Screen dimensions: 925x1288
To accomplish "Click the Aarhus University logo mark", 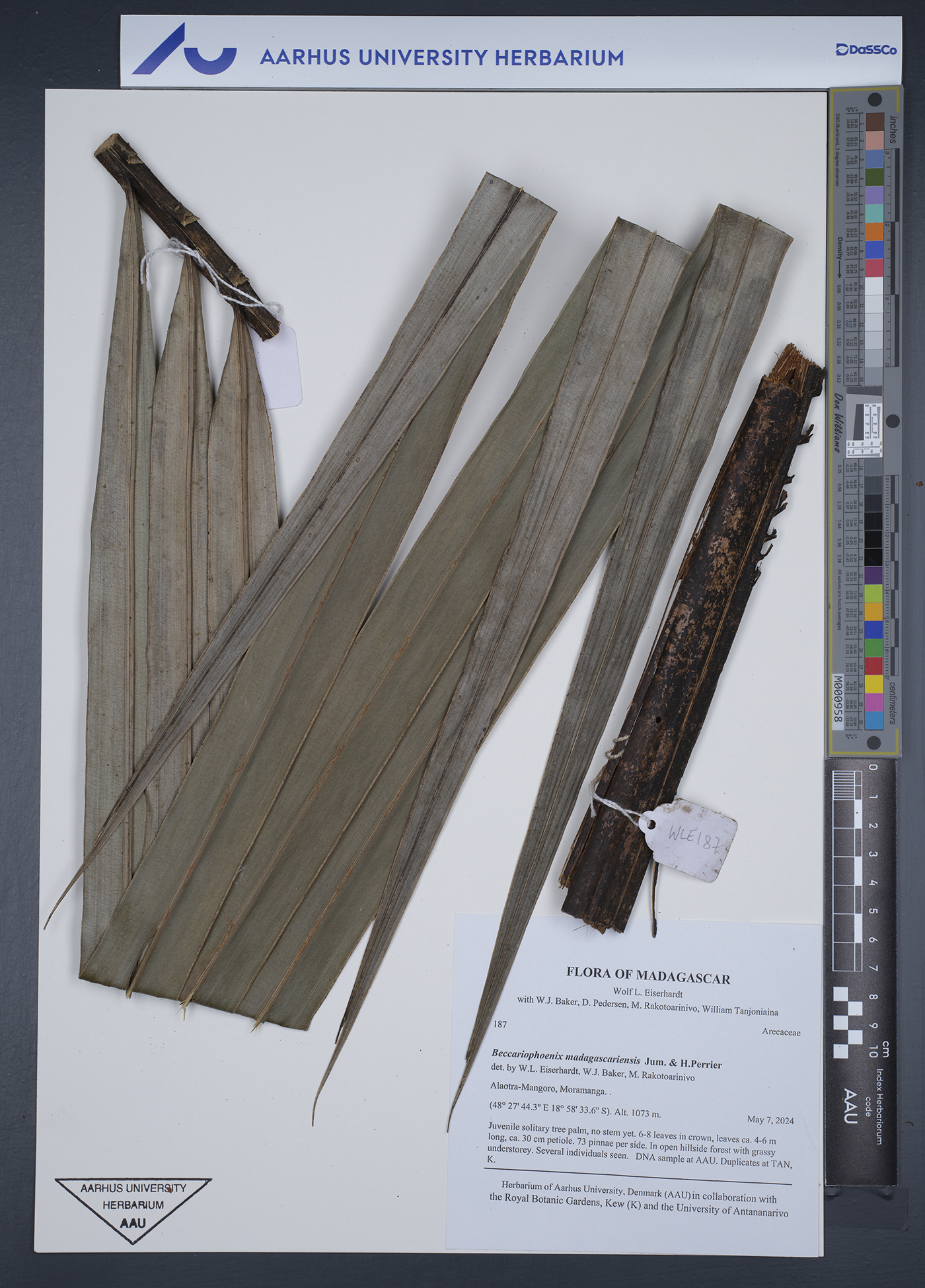I will click(x=184, y=50).
